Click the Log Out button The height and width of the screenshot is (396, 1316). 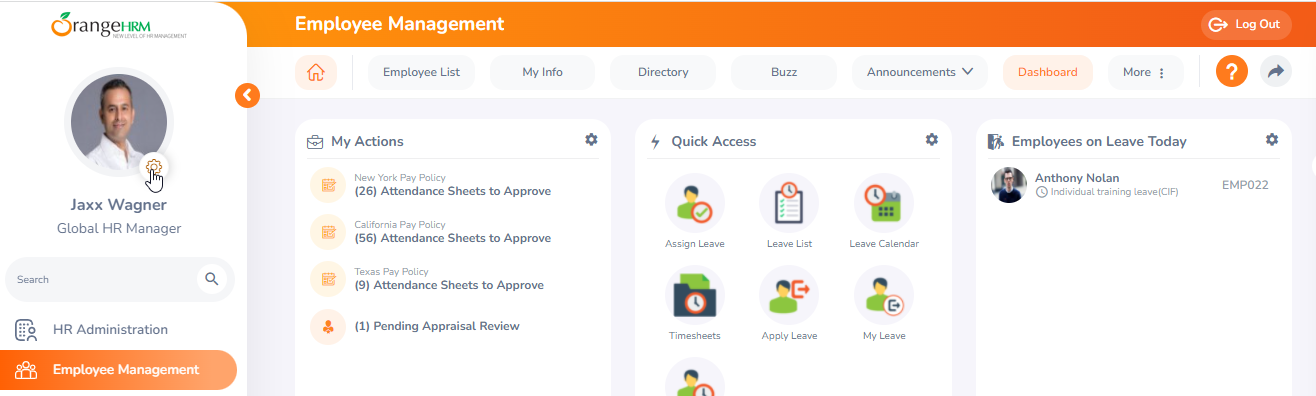1245,25
